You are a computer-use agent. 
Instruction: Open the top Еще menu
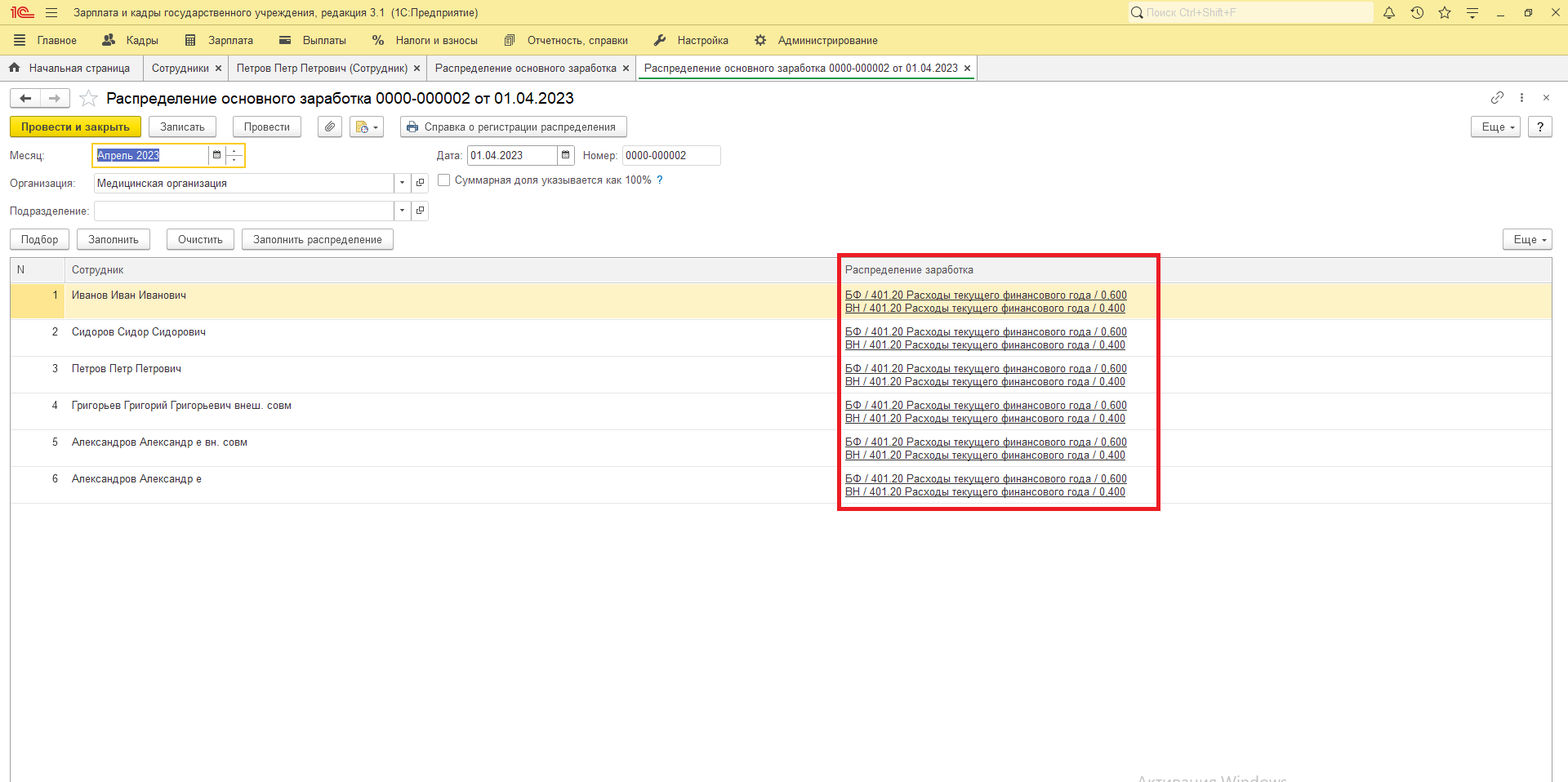click(x=1495, y=127)
